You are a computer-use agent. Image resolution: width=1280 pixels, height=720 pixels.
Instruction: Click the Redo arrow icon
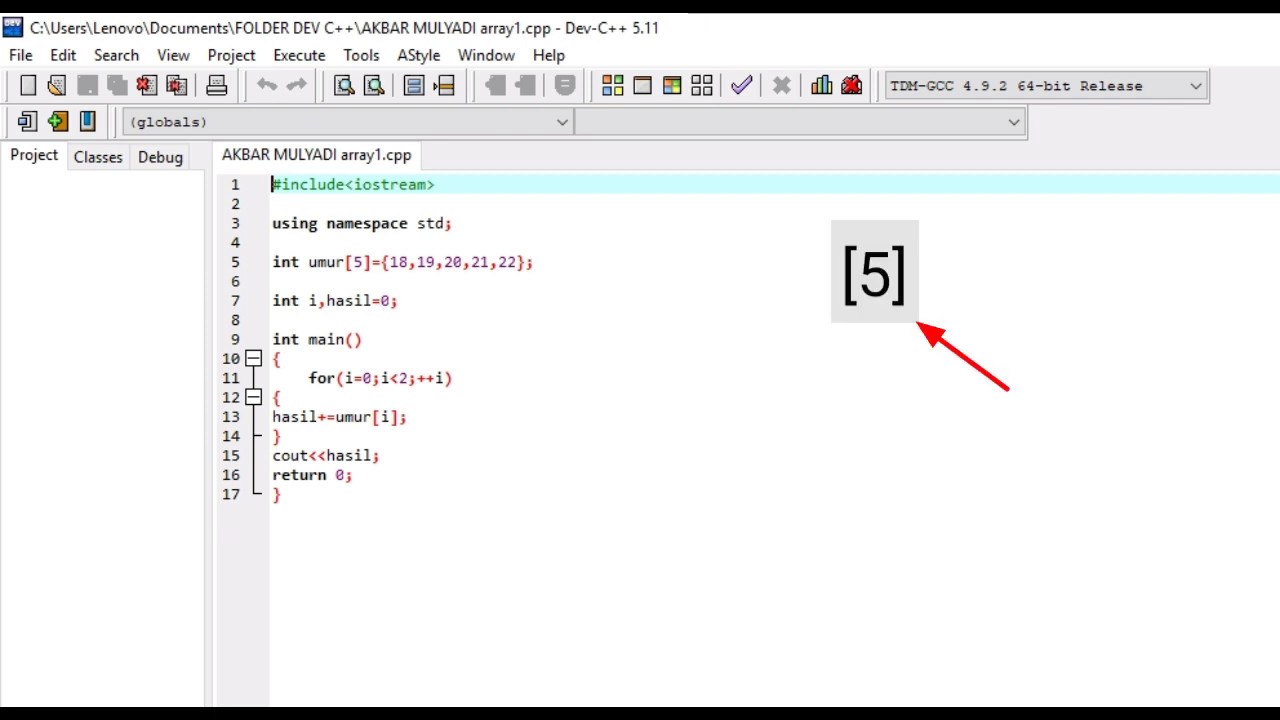point(296,86)
